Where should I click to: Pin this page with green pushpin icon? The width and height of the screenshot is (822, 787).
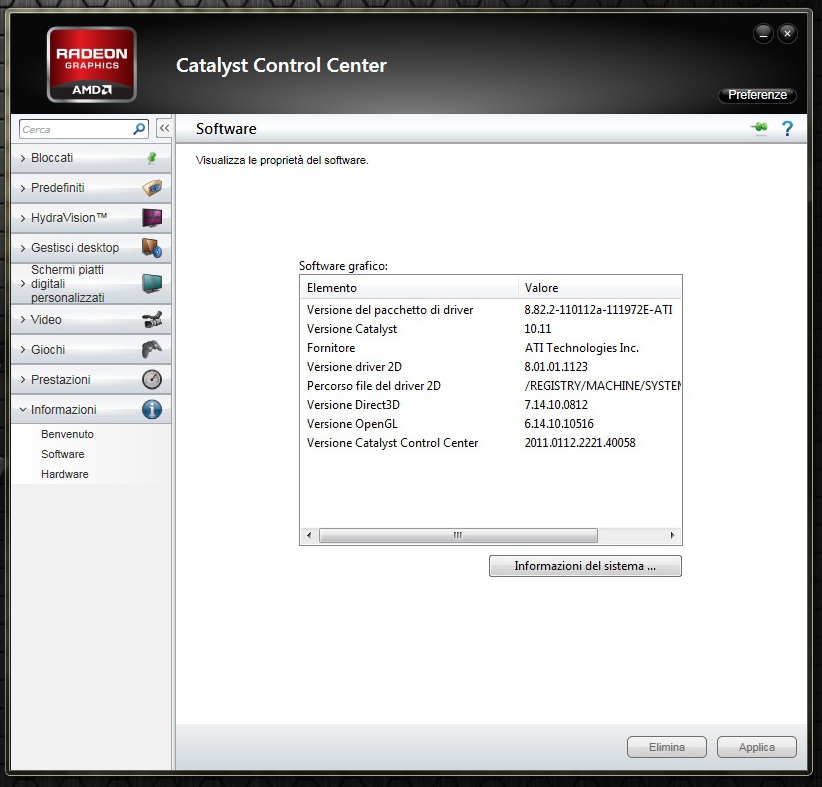click(759, 128)
